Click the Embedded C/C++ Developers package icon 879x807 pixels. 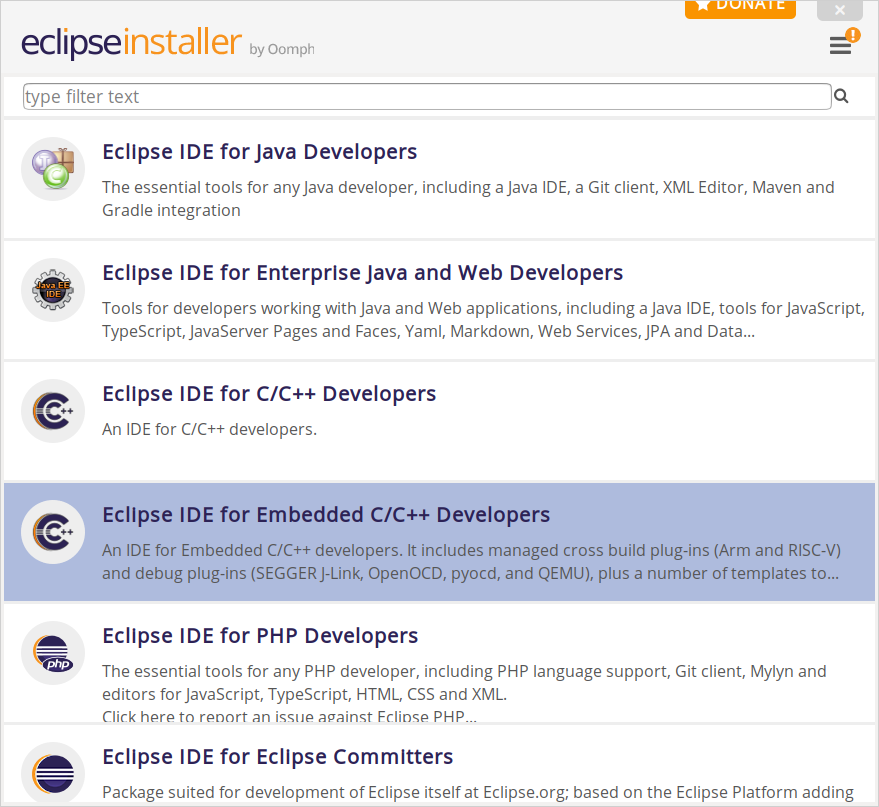(x=53, y=532)
